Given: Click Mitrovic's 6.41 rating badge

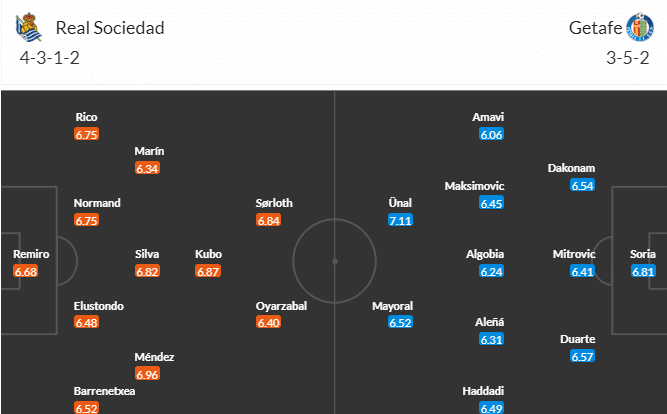Looking at the screenshot, I should point(581,271).
